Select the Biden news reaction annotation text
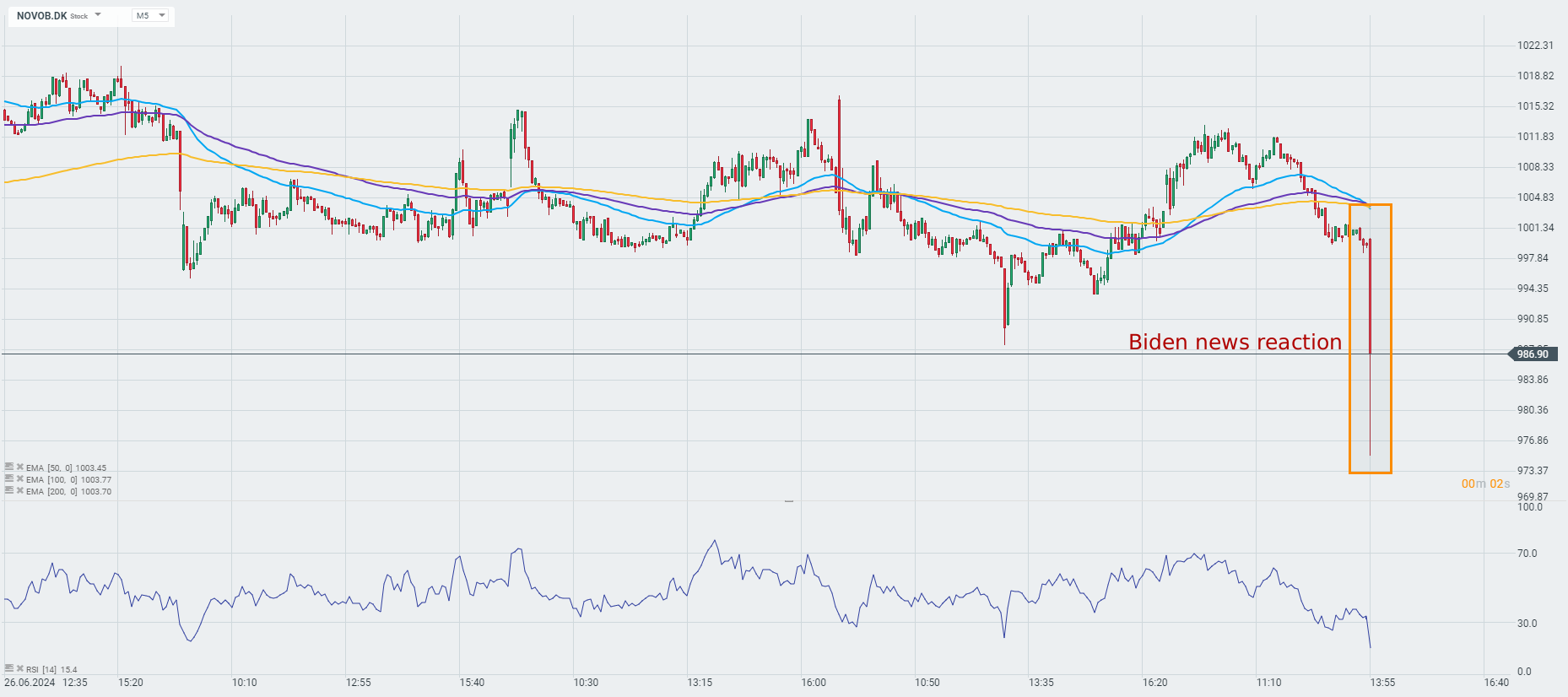This screenshot has width=1568, height=697. coord(1235,342)
